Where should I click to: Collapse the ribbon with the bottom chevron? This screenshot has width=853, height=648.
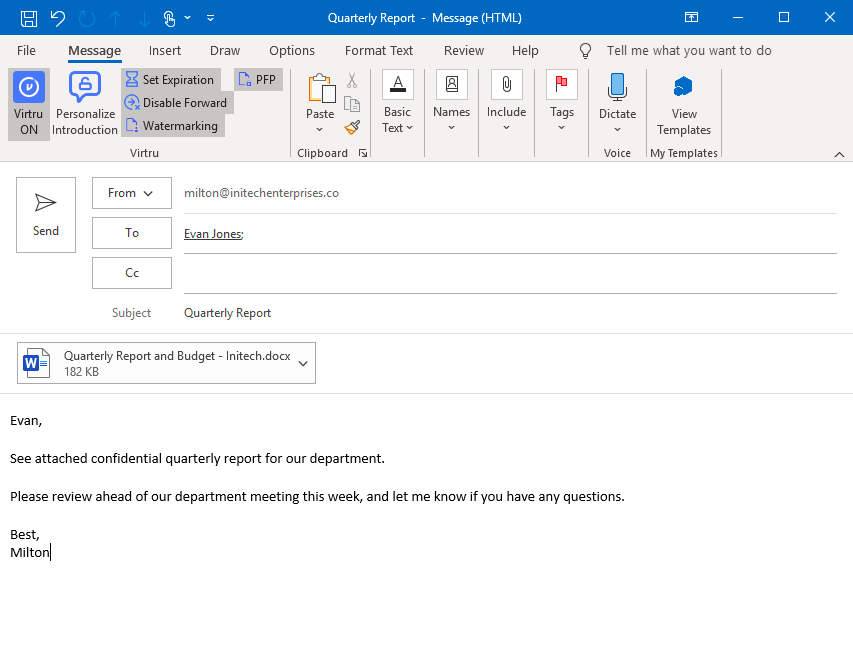click(839, 155)
